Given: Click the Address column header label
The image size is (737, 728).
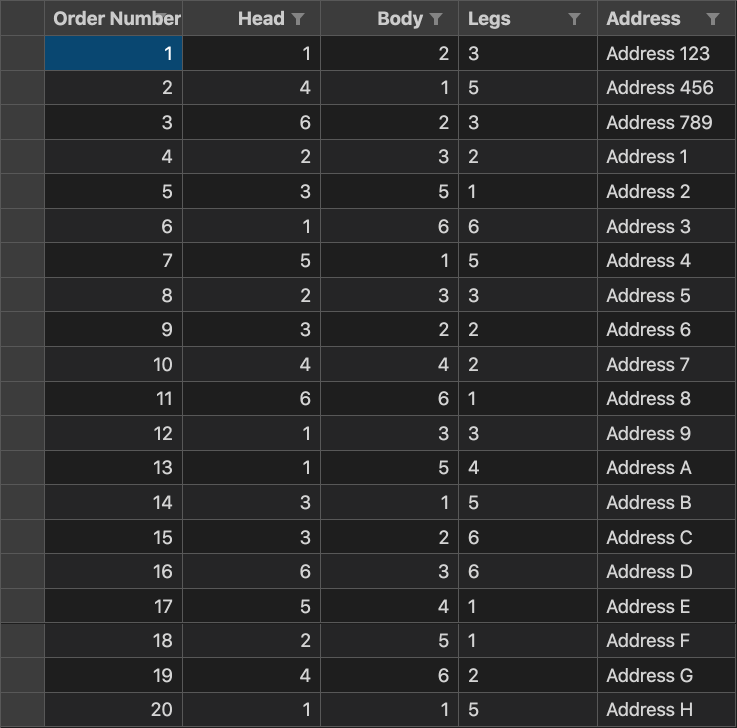Looking at the screenshot, I should tap(643, 19).
